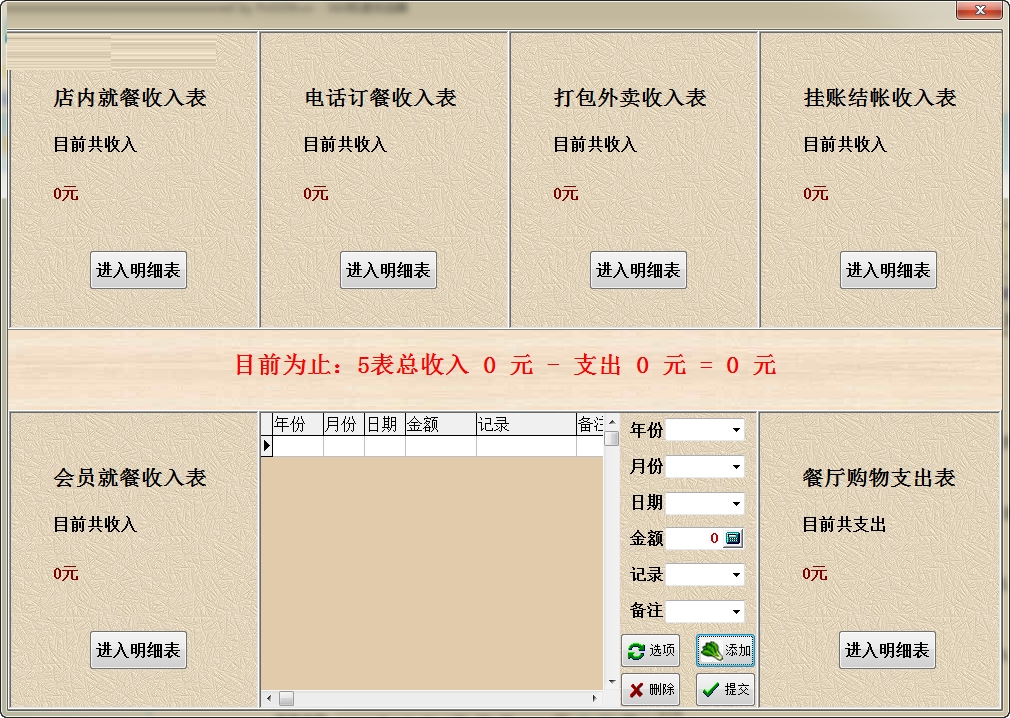The width and height of the screenshot is (1010, 718).
Task: Click the 金额 column header in the grid
Action: coord(441,424)
